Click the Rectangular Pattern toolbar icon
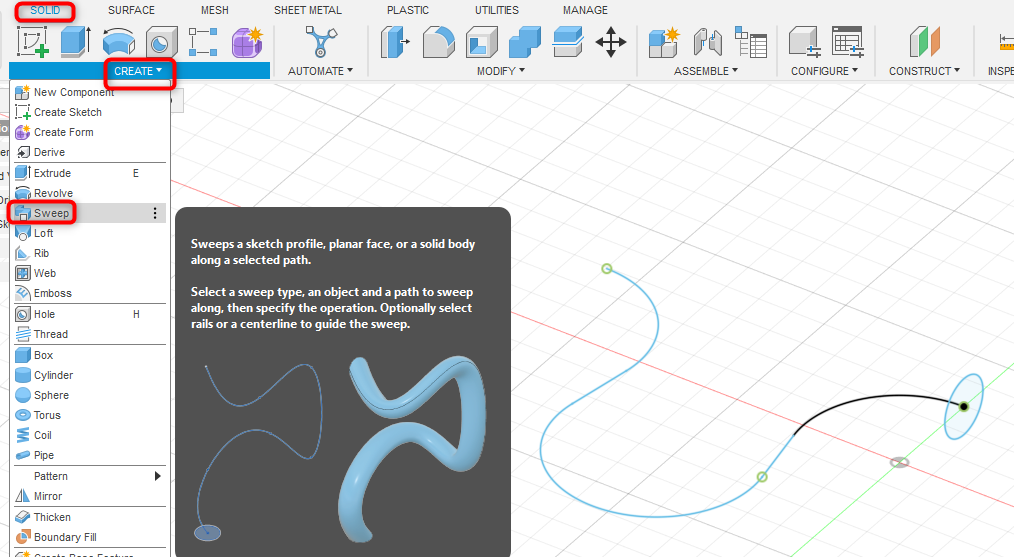The image size is (1014, 557). pyautogui.click(x=203, y=42)
